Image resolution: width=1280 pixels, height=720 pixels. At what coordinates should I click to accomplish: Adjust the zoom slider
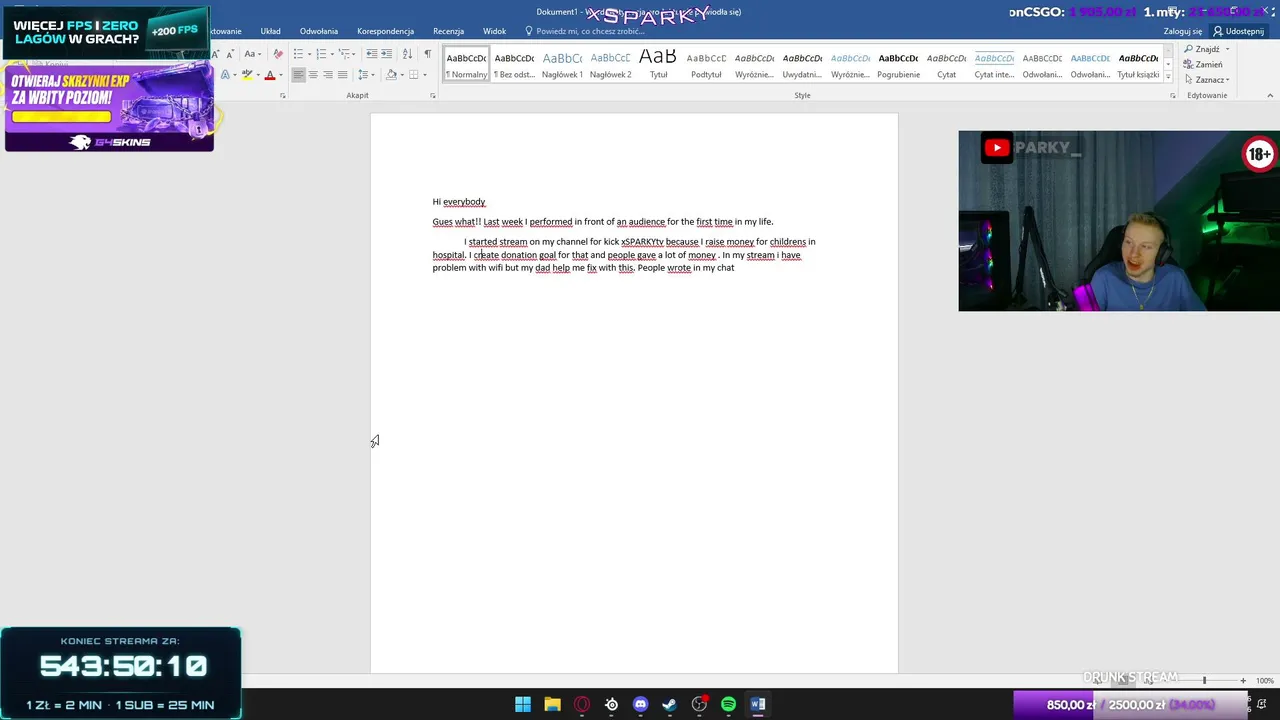point(1204,680)
